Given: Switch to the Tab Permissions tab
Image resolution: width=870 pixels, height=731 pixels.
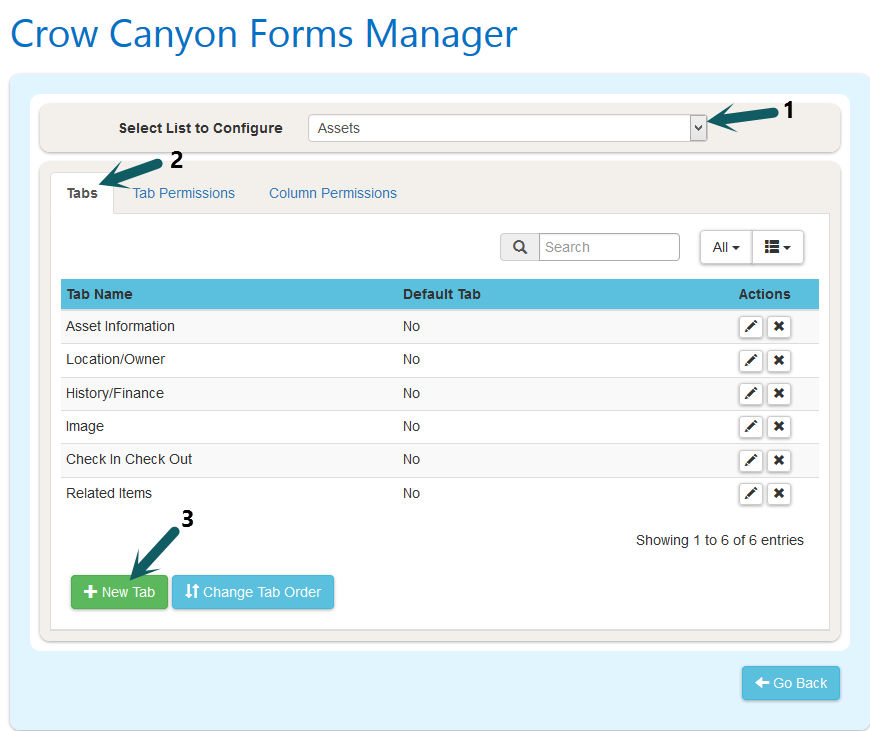Looking at the screenshot, I should pyautogui.click(x=184, y=193).
